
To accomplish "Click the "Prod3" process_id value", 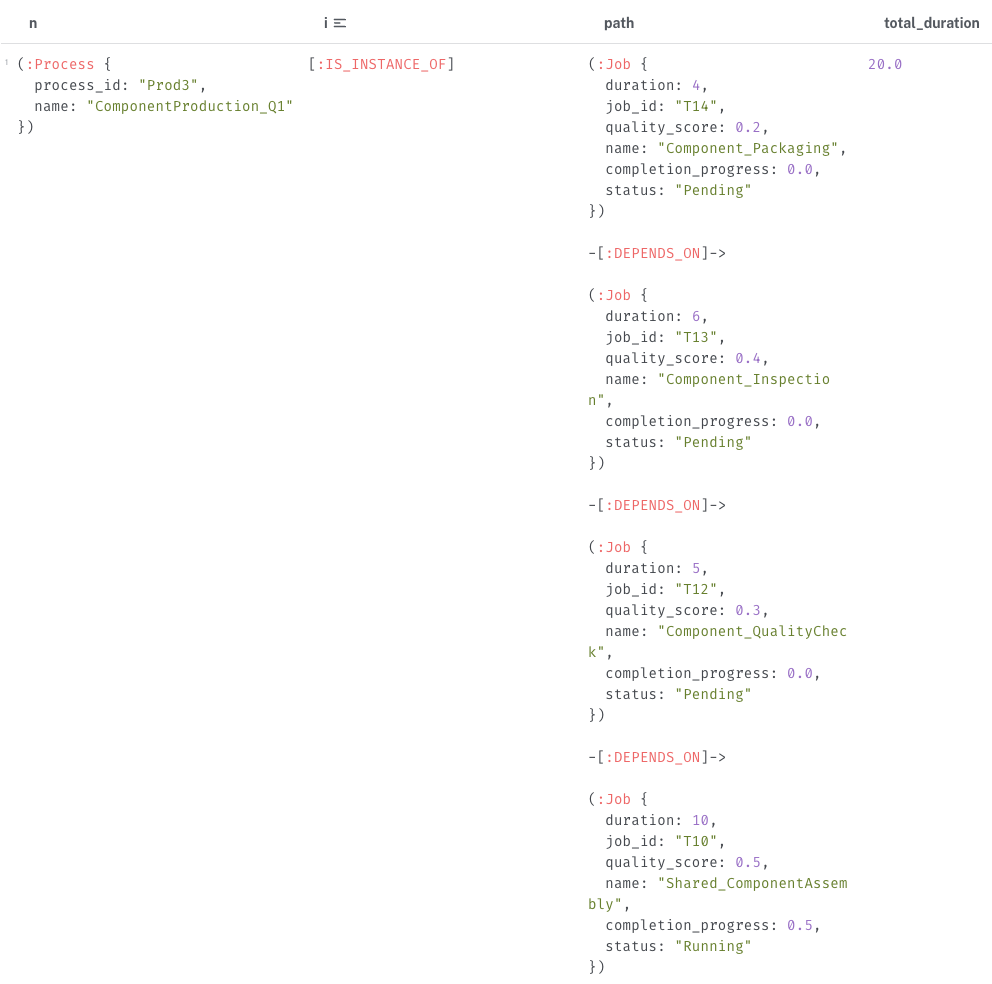I will coord(168,86).
